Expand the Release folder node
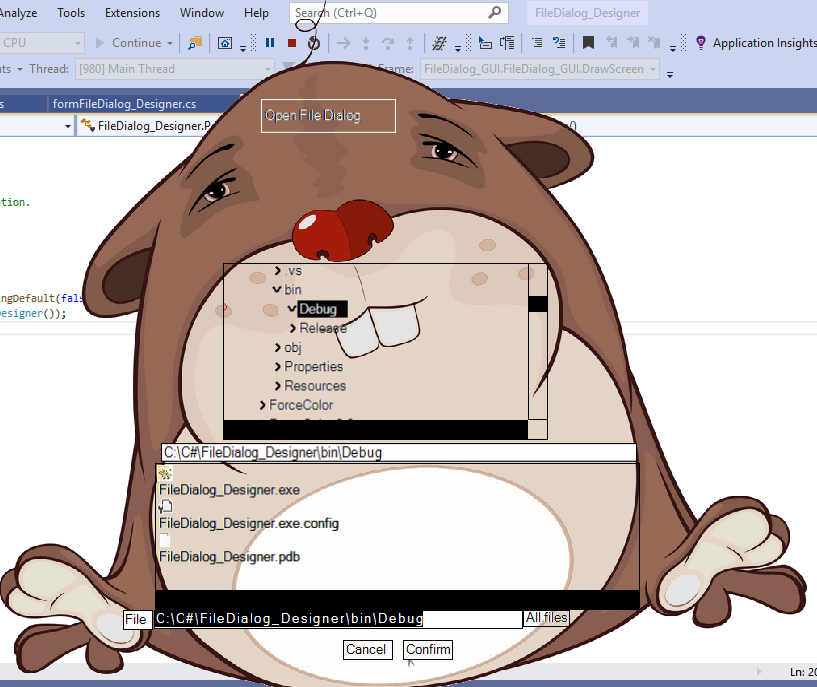 293,328
